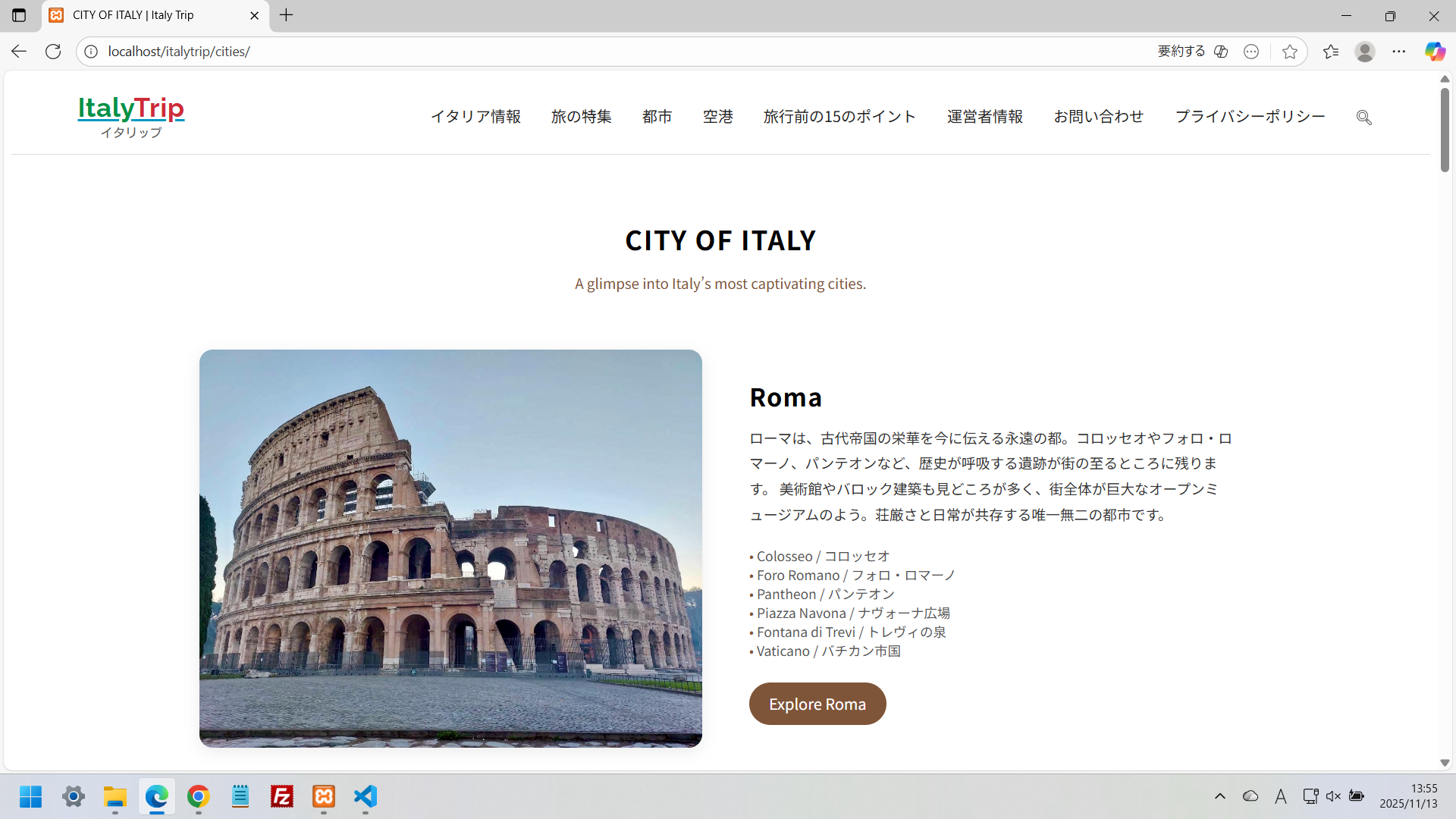Expand hidden system tray icons chevron
1456x819 pixels.
1219,796
